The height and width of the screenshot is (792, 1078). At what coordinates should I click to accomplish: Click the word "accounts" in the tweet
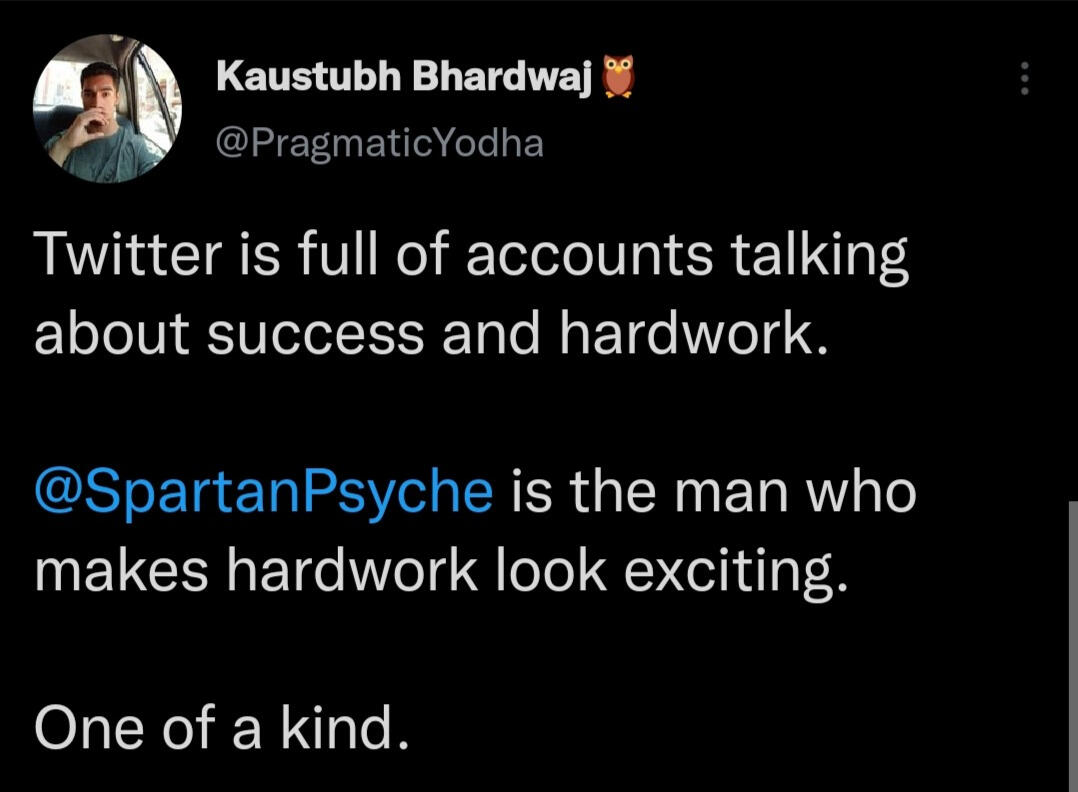[590, 255]
